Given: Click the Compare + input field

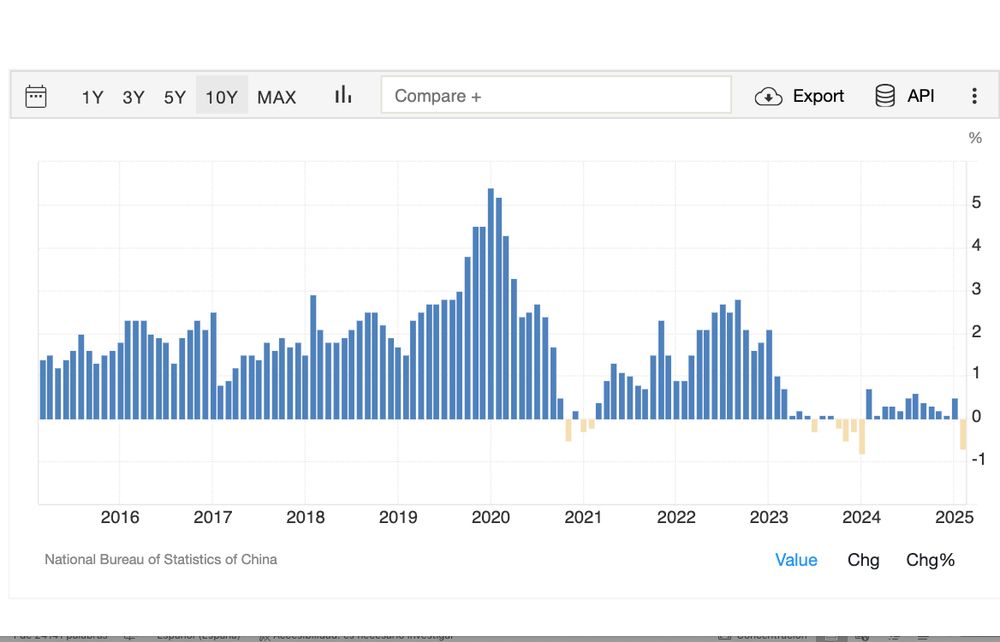Looking at the screenshot, I should point(556,95).
